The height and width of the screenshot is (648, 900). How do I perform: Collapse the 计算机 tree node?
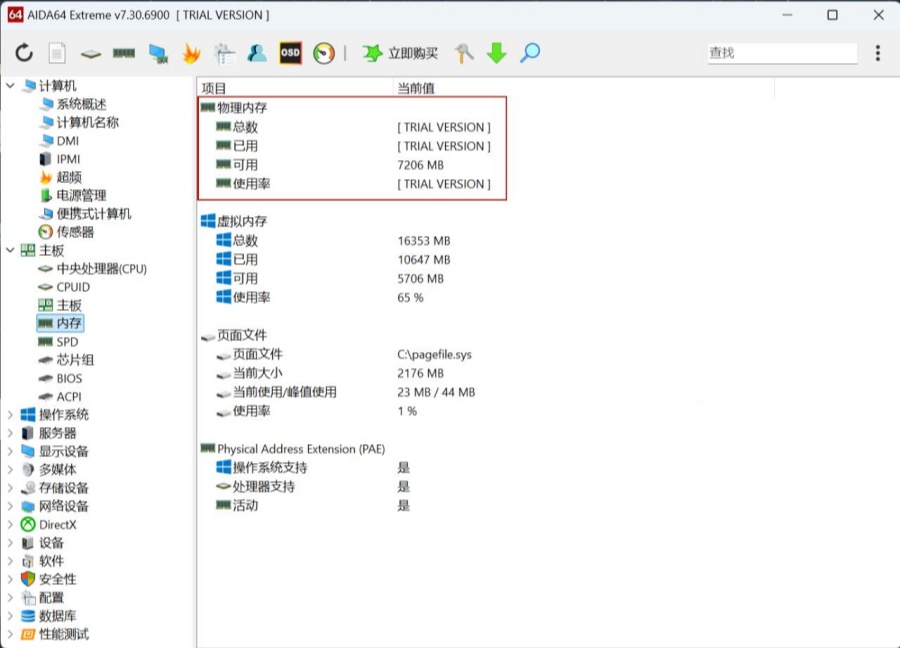[10, 86]
